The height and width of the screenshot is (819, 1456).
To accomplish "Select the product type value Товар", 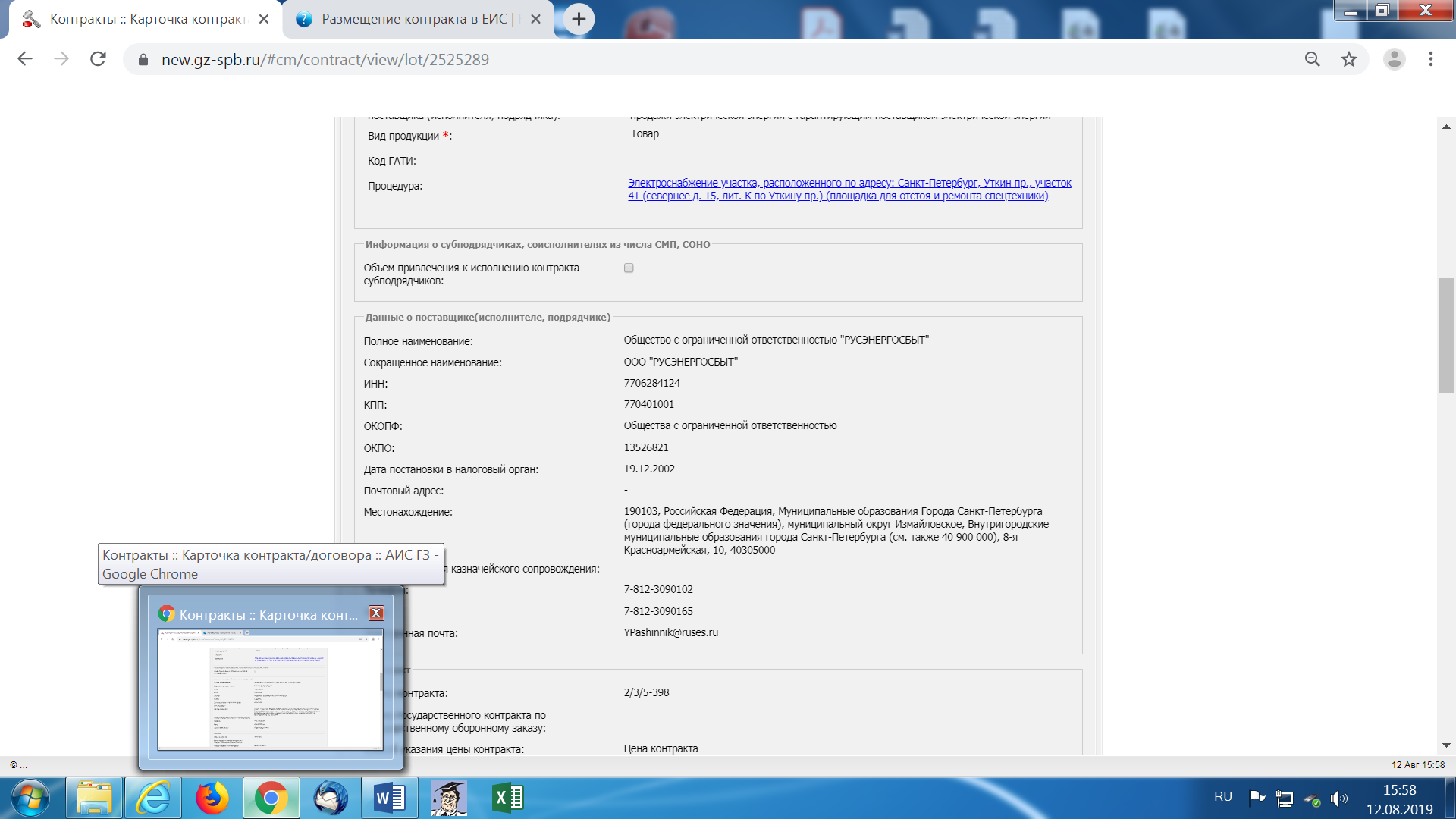I will coord(645,133).
